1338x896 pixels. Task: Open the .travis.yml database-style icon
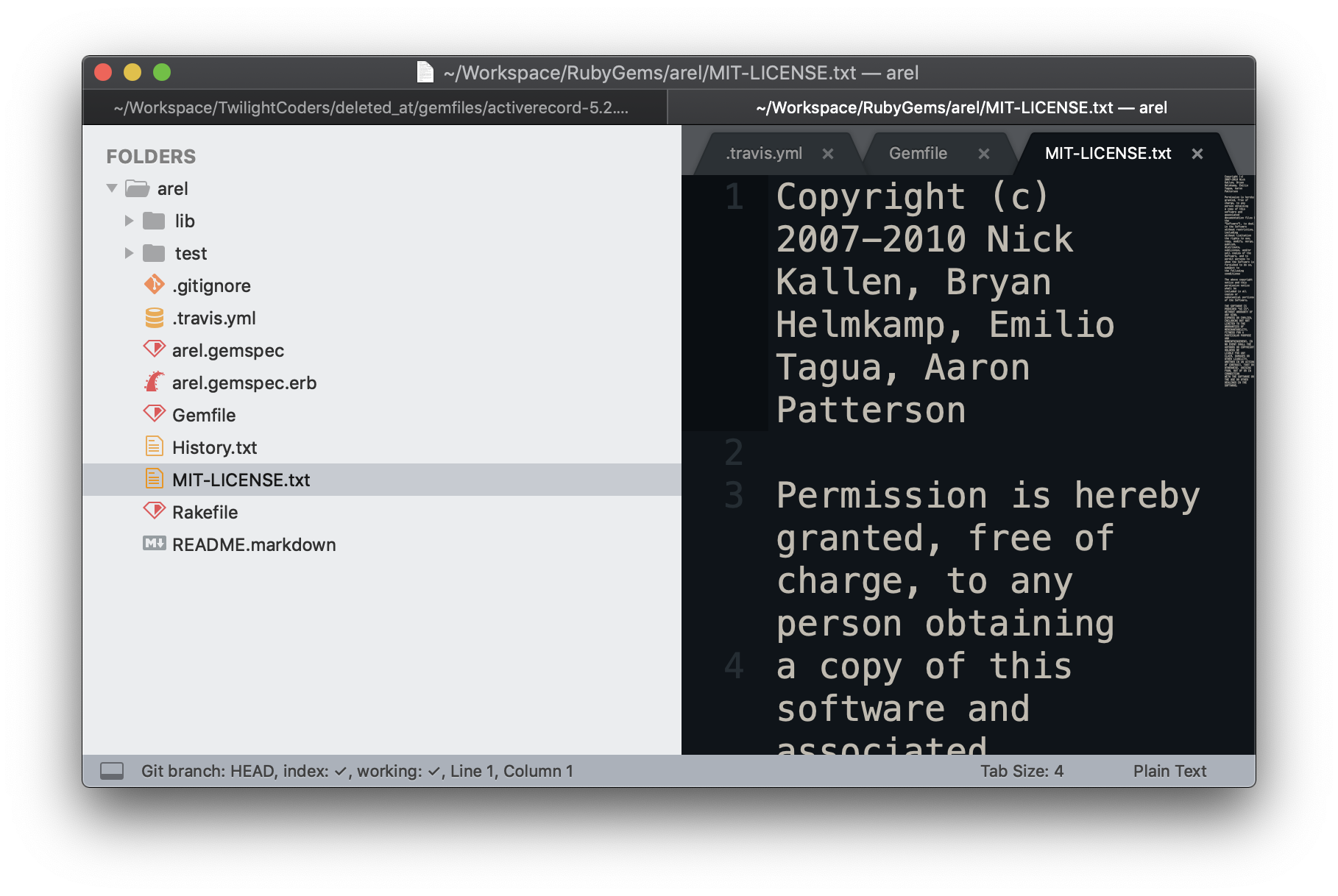[154, 318]
